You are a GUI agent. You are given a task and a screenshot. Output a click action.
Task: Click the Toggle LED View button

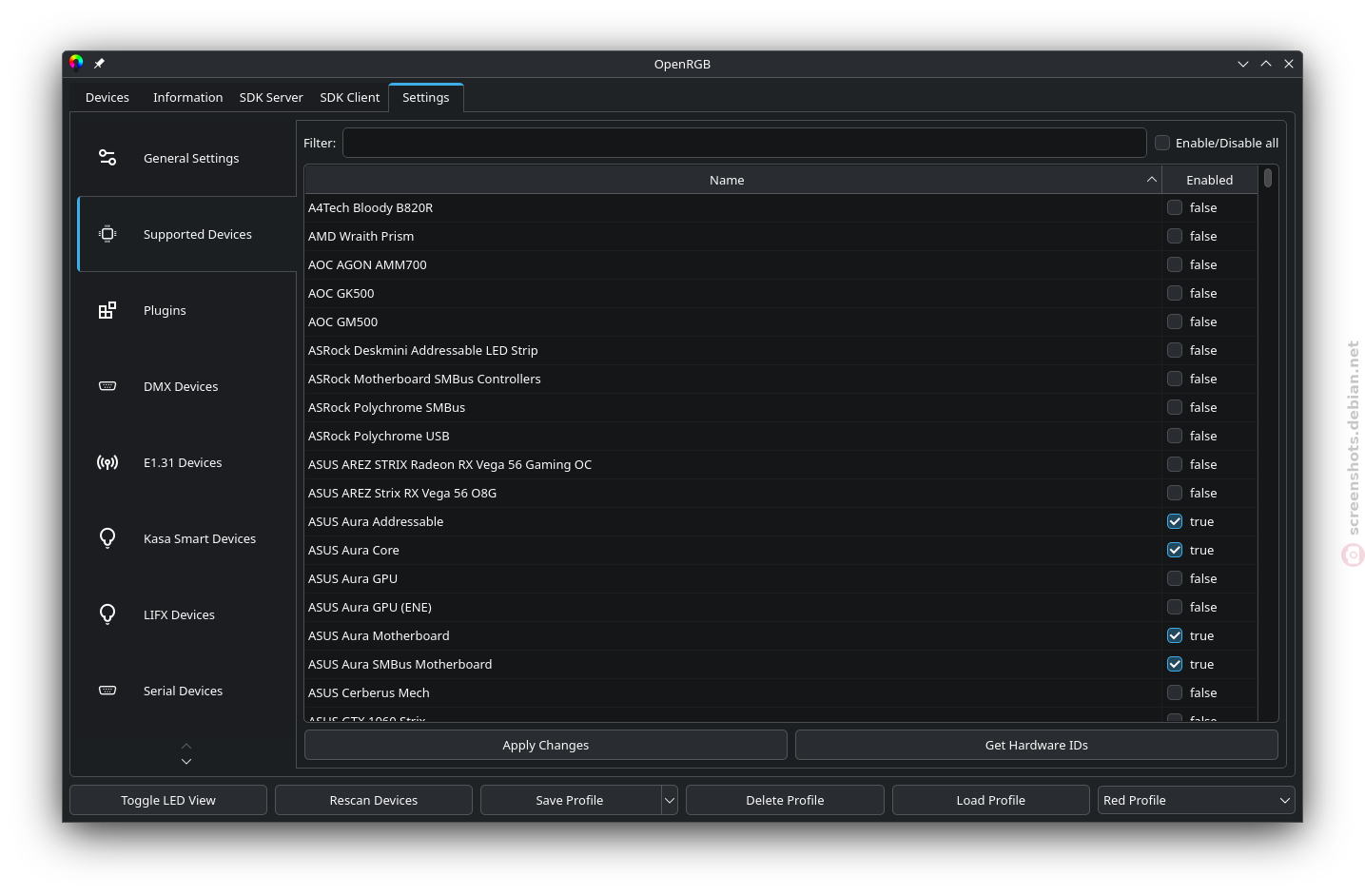[x=168, y=800]
